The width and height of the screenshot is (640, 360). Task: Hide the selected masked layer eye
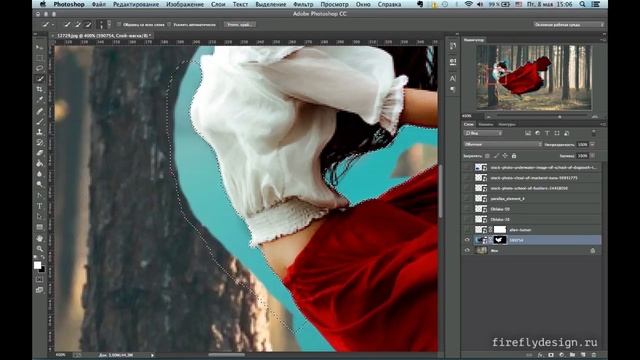[x=467, y=240]
